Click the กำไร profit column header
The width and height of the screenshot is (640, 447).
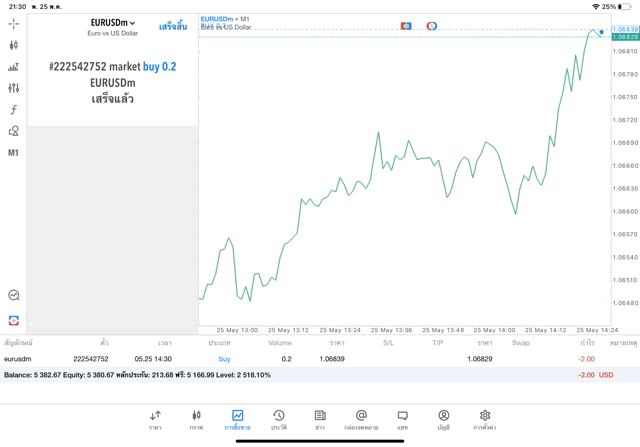click(588, 342)
